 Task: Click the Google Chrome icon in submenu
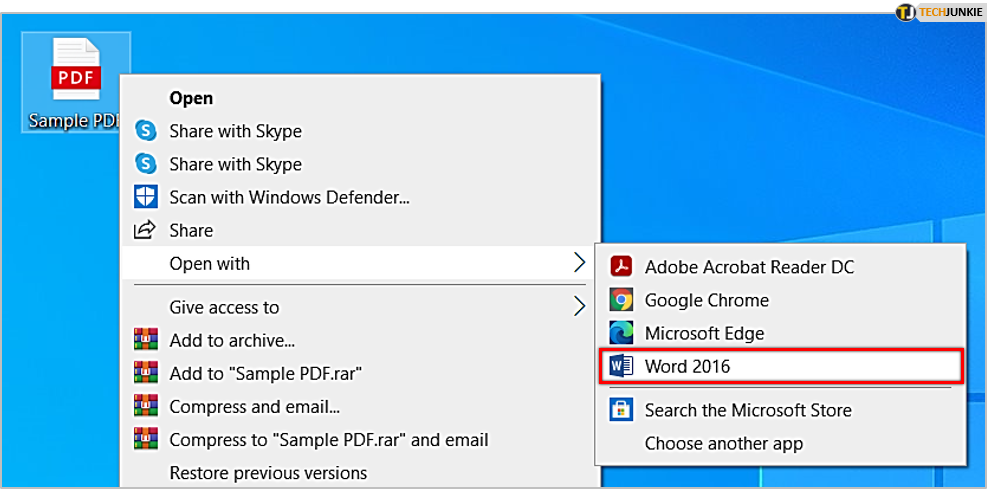coord(622,300)
